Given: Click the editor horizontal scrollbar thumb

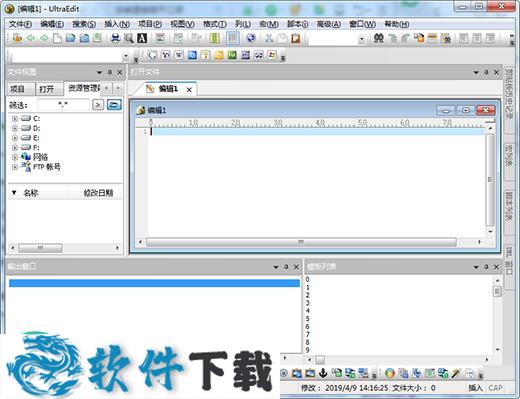Looking at the screenshot, I should 301,242.
